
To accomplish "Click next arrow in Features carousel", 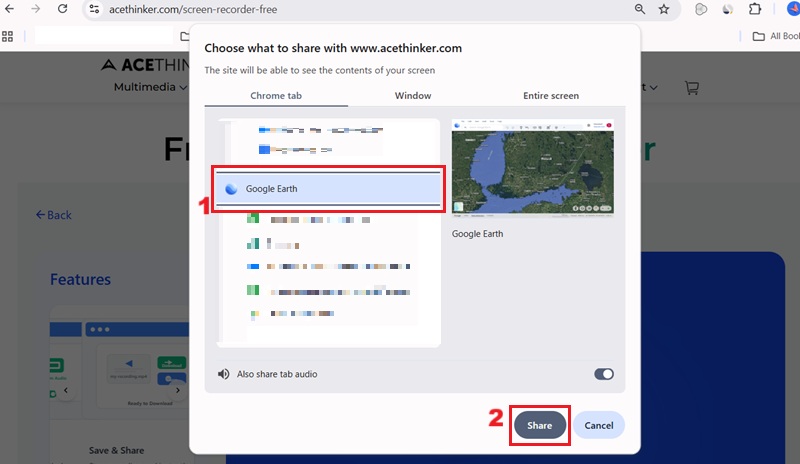I will [178, 390].
